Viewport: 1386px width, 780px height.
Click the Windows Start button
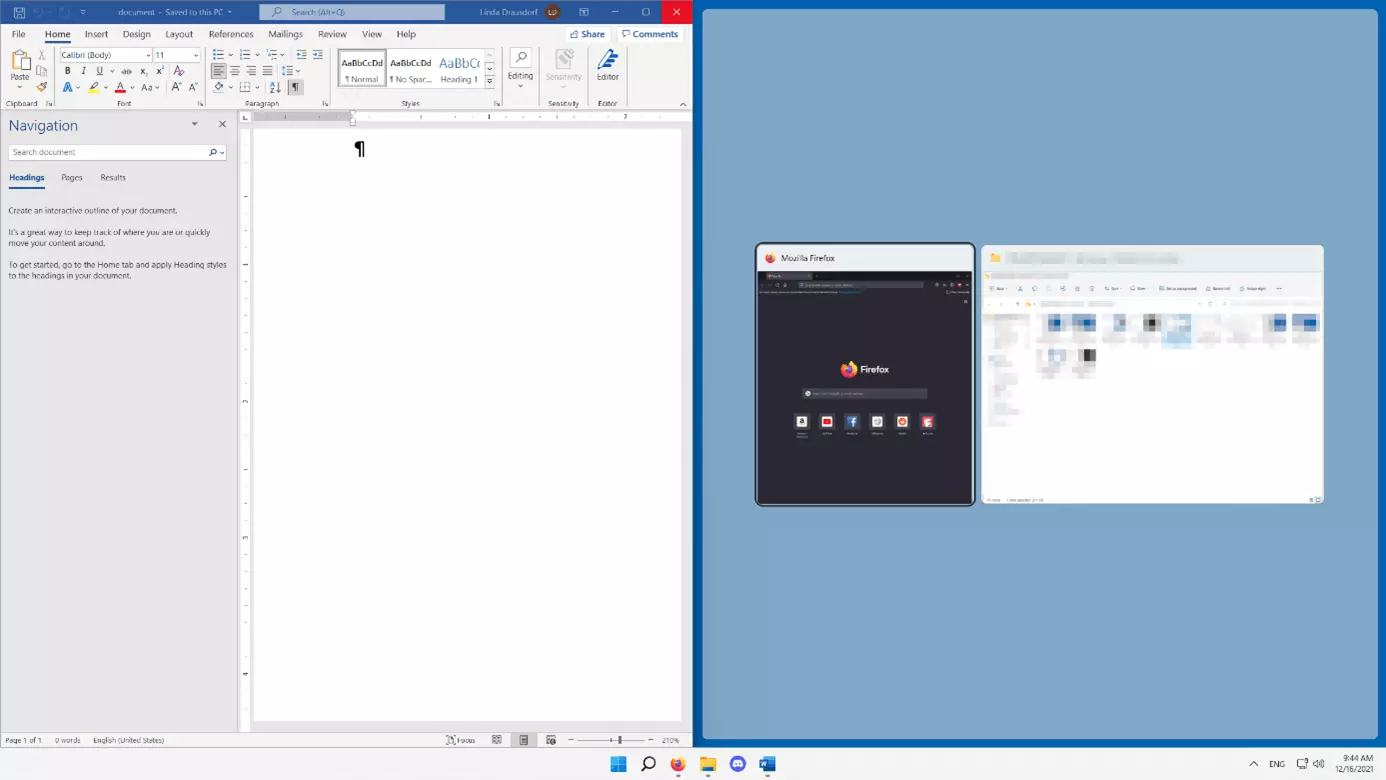click(618, 764)
